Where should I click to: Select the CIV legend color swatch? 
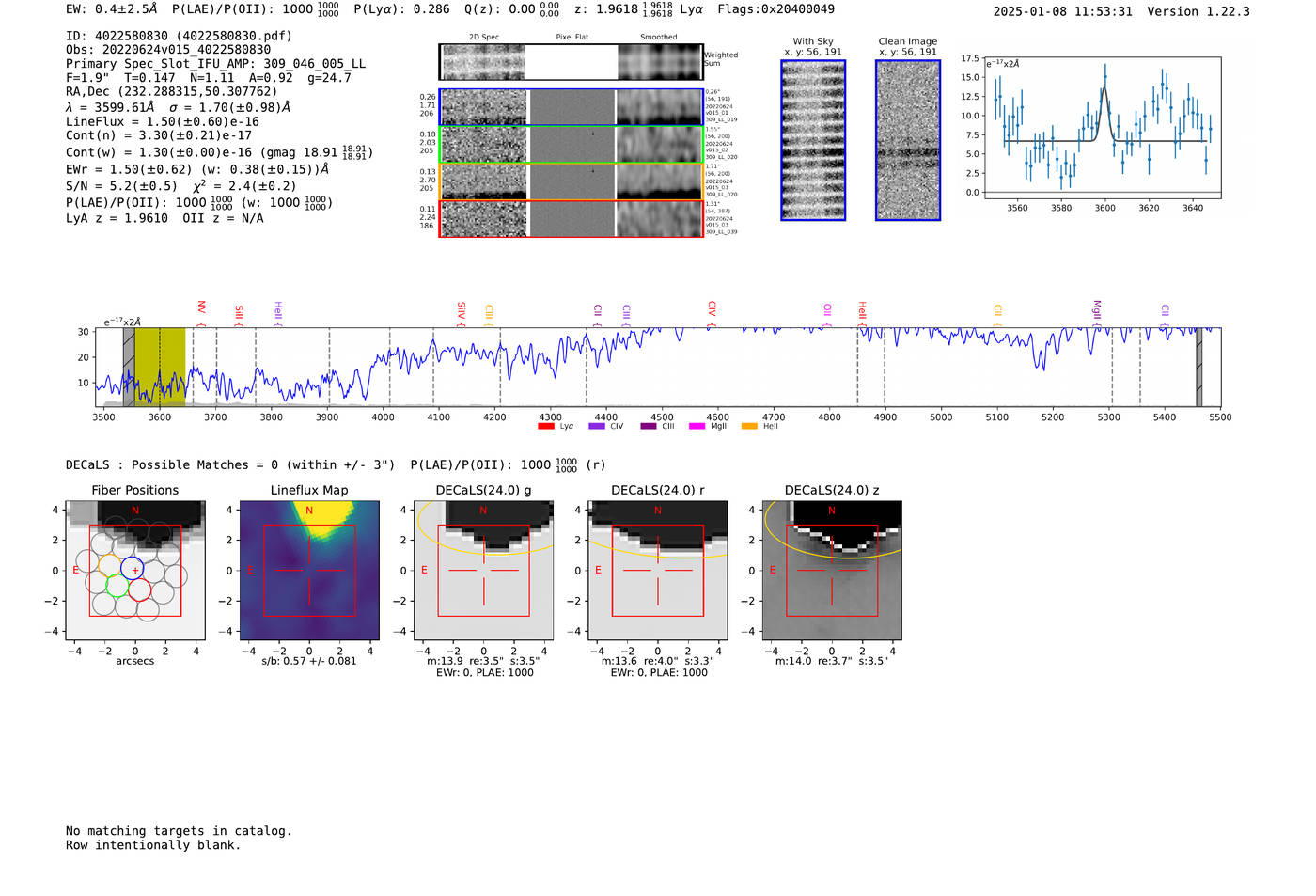tap(596, 426)
